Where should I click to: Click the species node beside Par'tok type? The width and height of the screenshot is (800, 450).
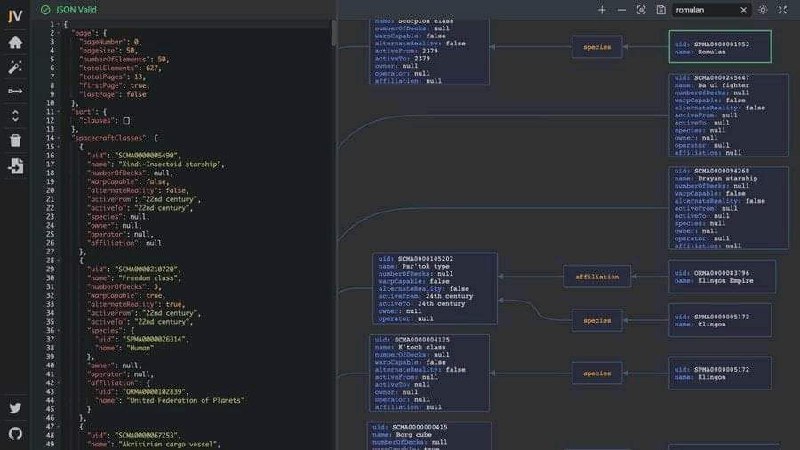pyautogui.click(x=597, y=320)
